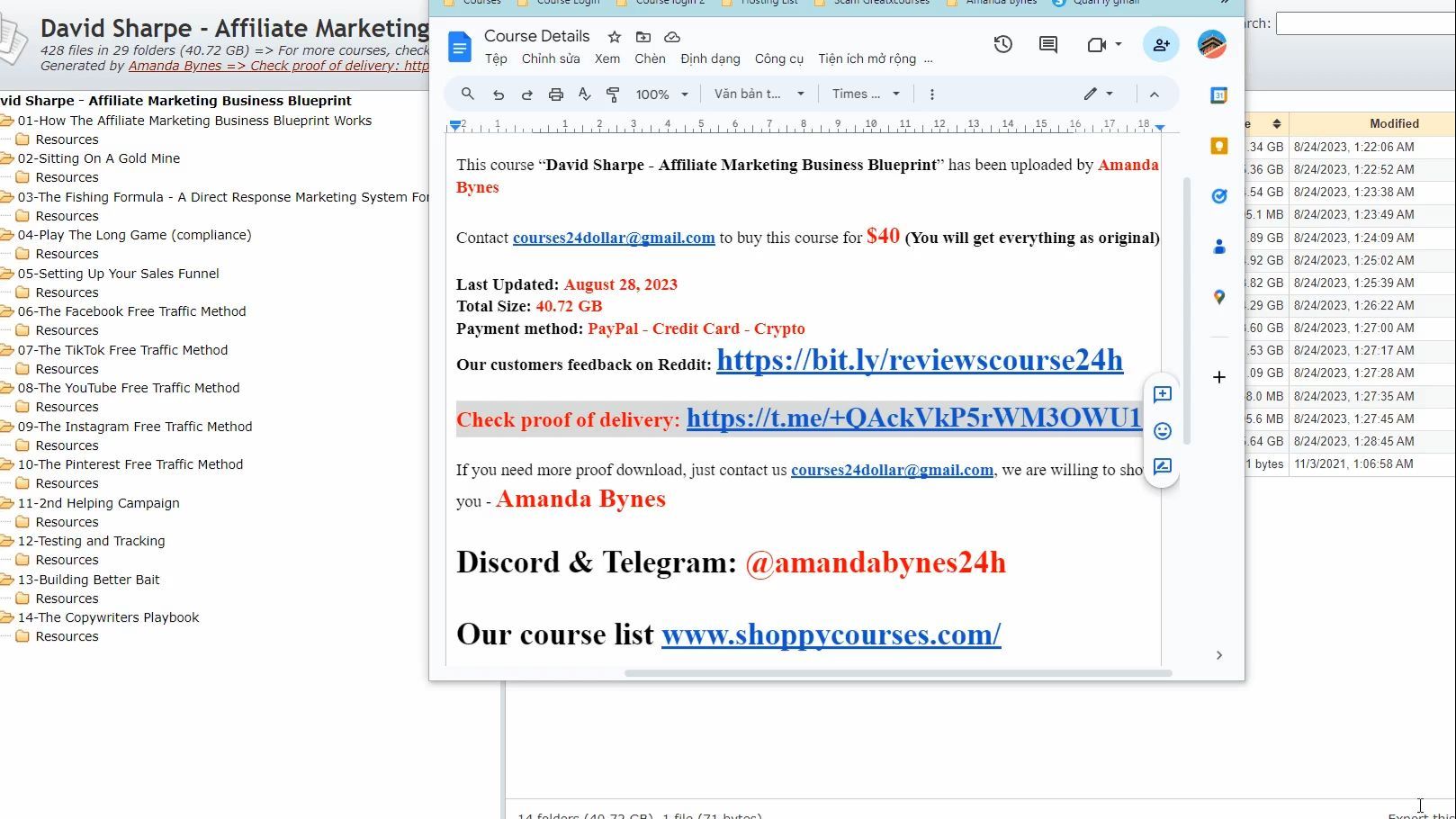This screenshot has height=819, width=1456.
Task: Open the paragraph style dropdown
Action: [x=759, y=94]
